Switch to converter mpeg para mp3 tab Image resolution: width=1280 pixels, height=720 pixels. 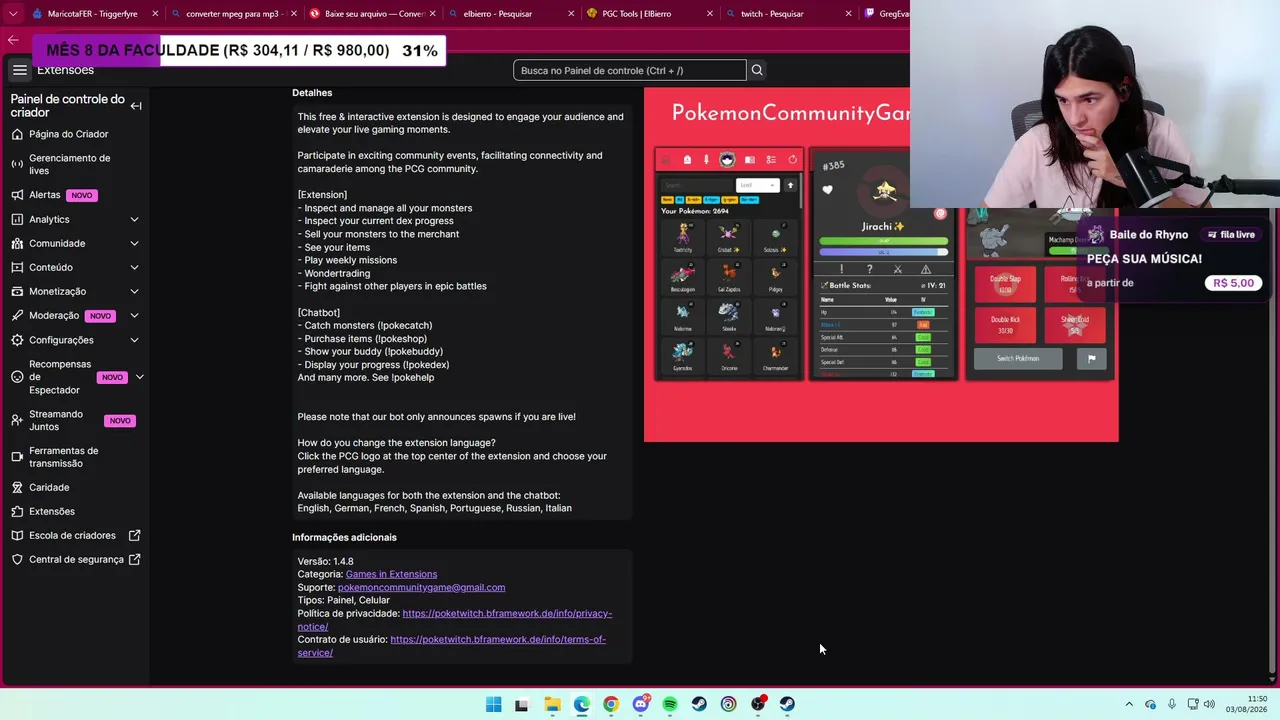tap(233, 14)
